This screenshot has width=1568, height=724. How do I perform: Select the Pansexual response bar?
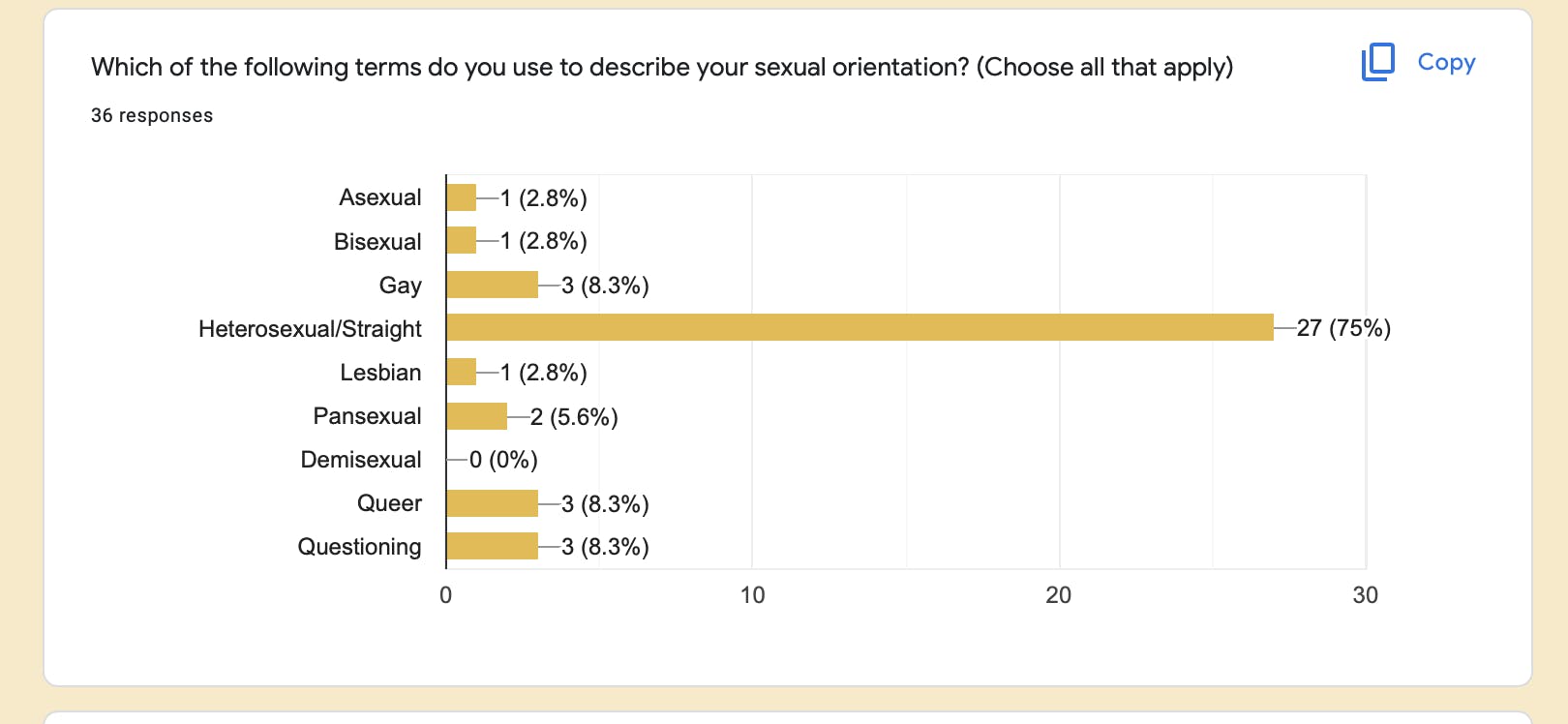coord(477,416)
